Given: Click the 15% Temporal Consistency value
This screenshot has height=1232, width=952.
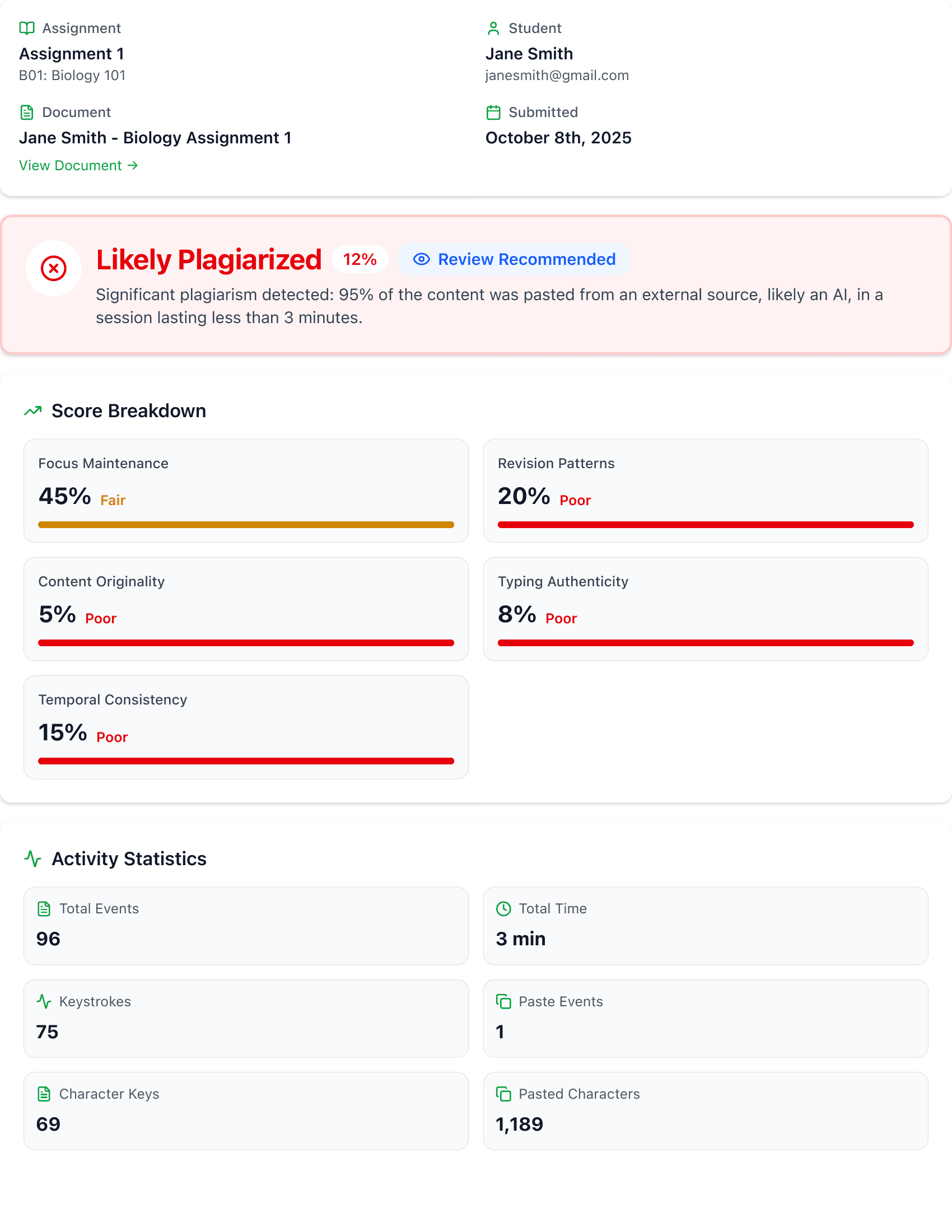Looking at the screenshot, I should [63, 733].
